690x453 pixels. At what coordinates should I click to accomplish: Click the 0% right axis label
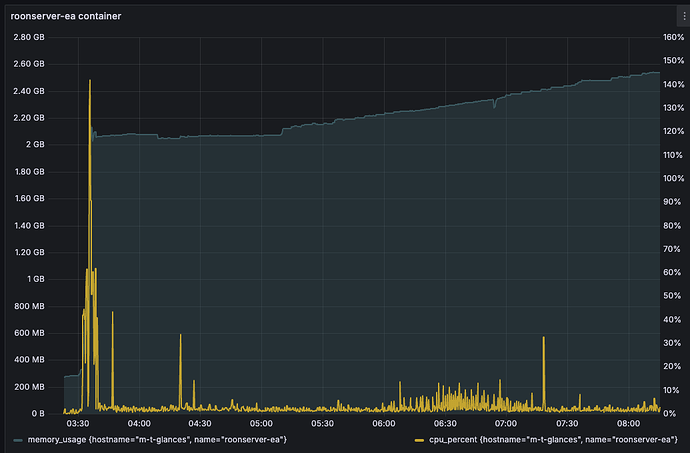[x=669, y=414]
